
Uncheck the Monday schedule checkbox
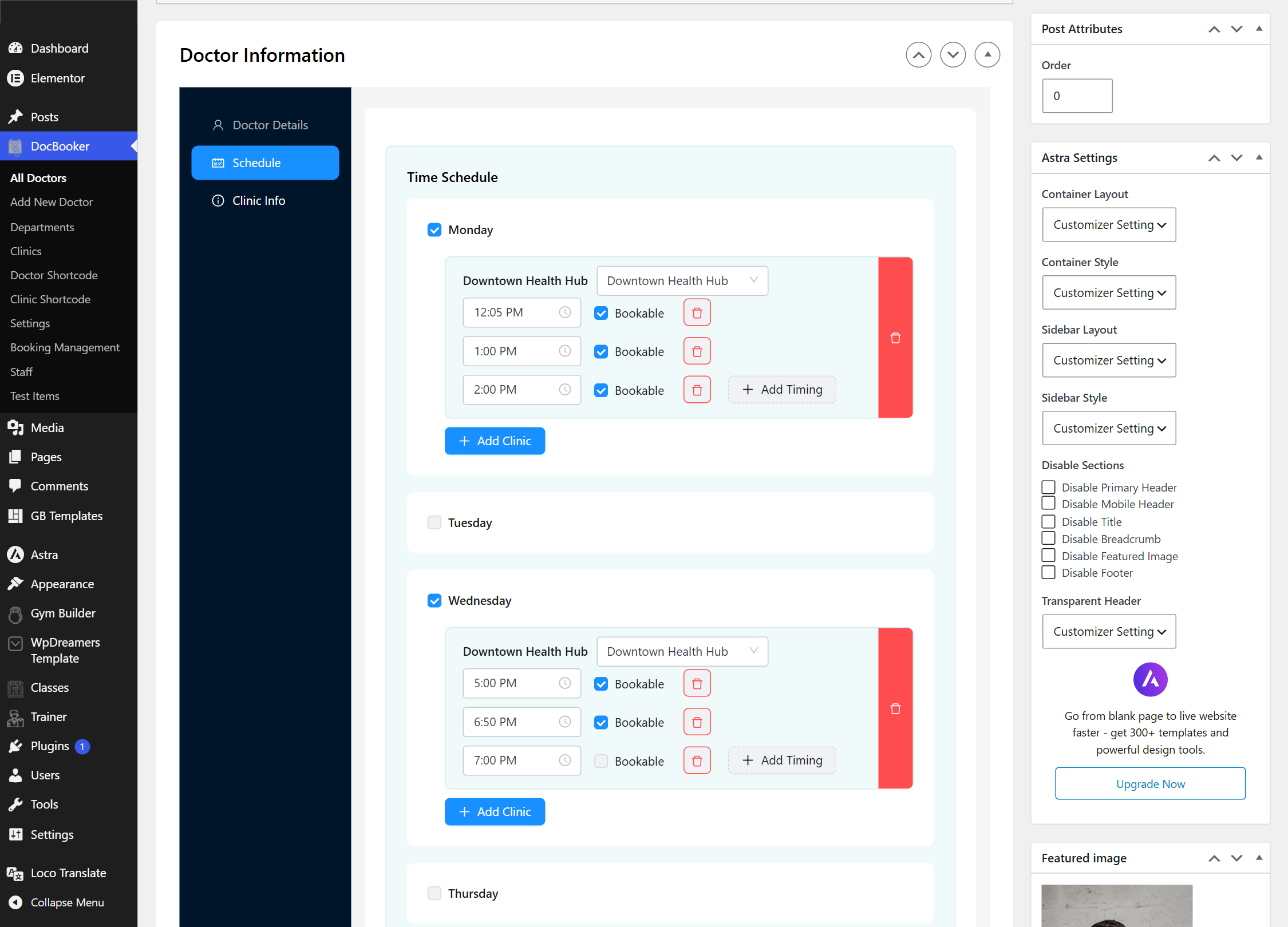pos(434,230)
